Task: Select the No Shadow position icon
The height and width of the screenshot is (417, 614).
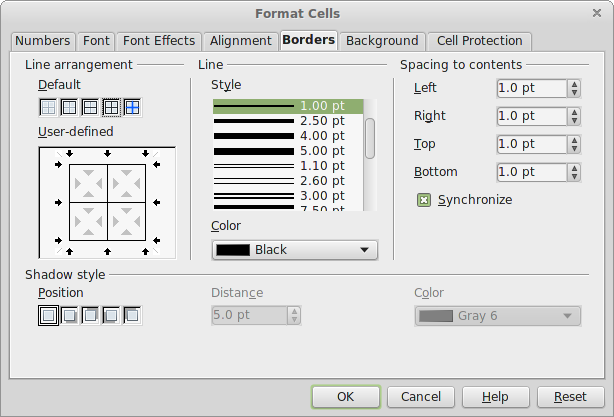Action: [x=47, y=316]
